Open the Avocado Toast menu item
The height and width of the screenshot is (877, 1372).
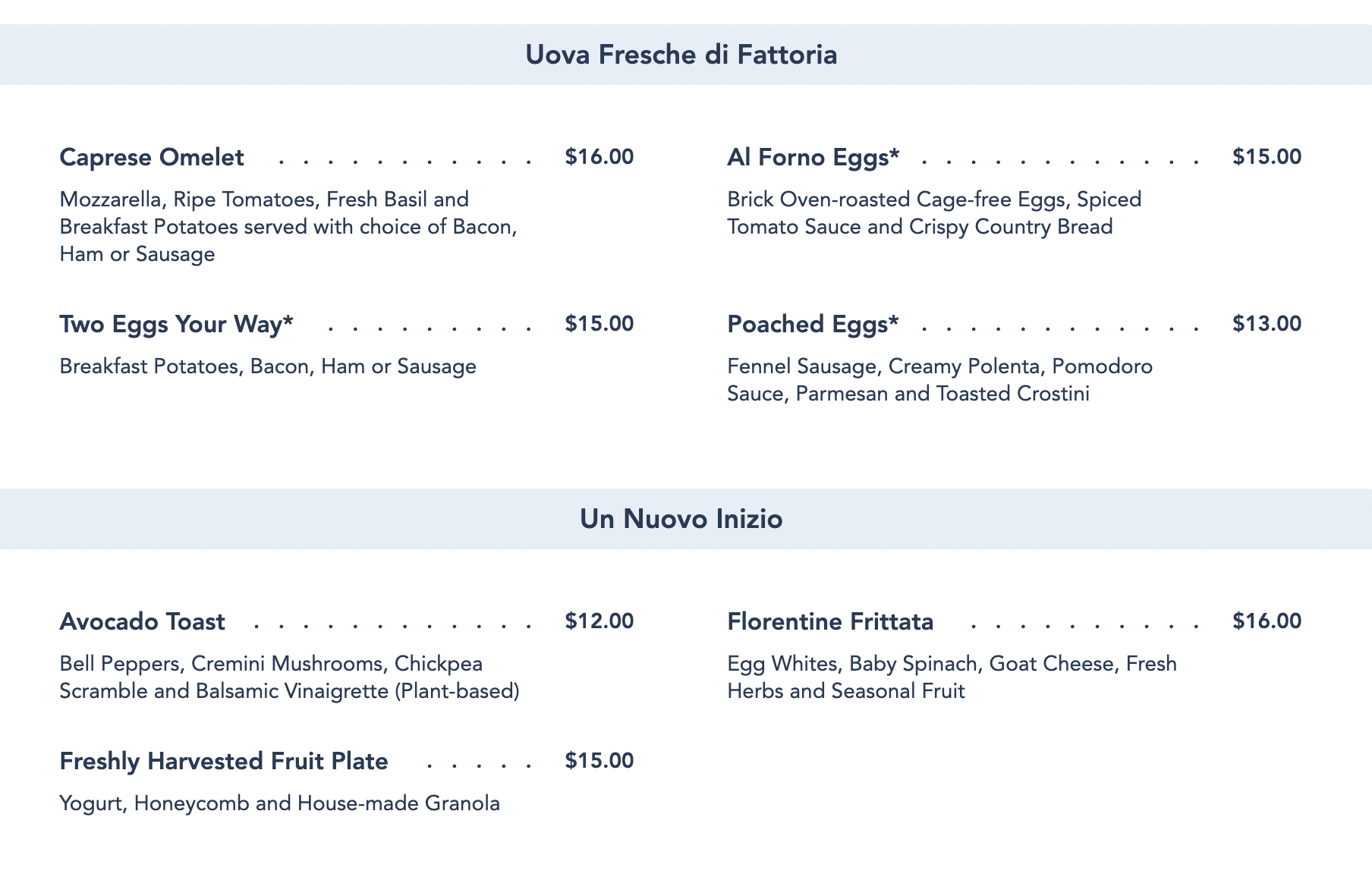point(142,621)
